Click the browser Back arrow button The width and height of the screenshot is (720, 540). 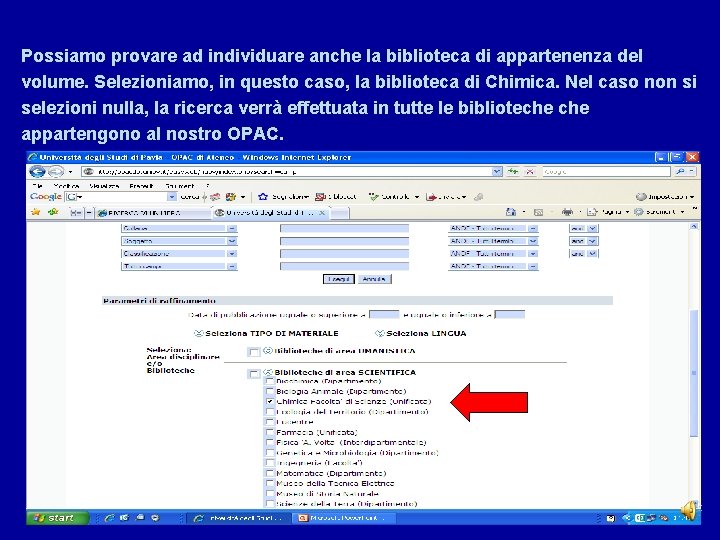point(37,171)
